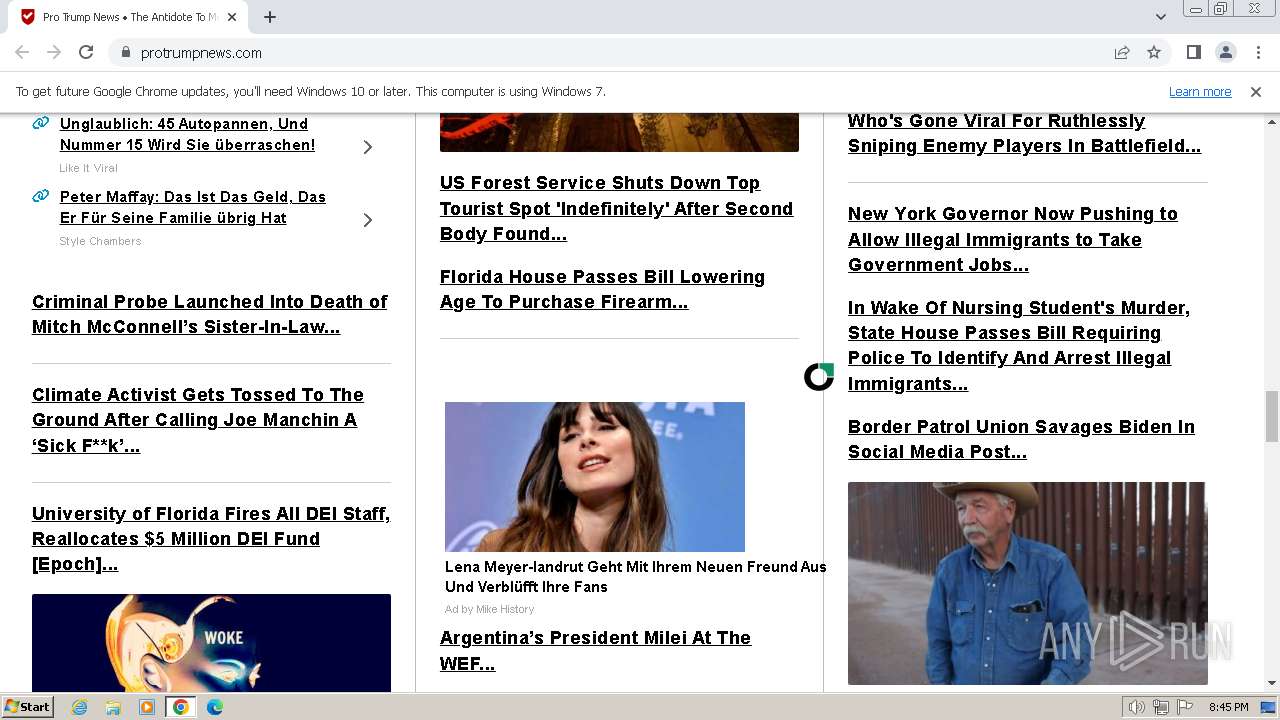Open Chrome three-dot menu
This screenshot has width=1280, height=720.
[1257, 52]
